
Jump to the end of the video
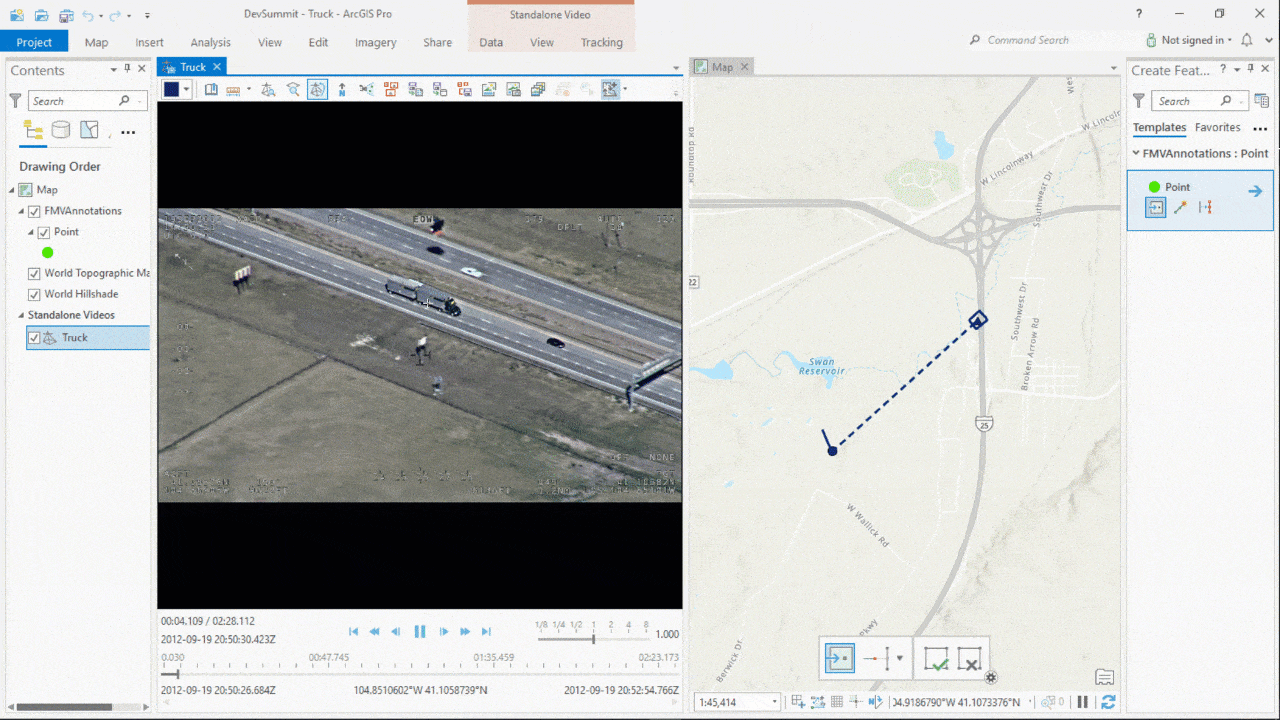coord(487,632)
